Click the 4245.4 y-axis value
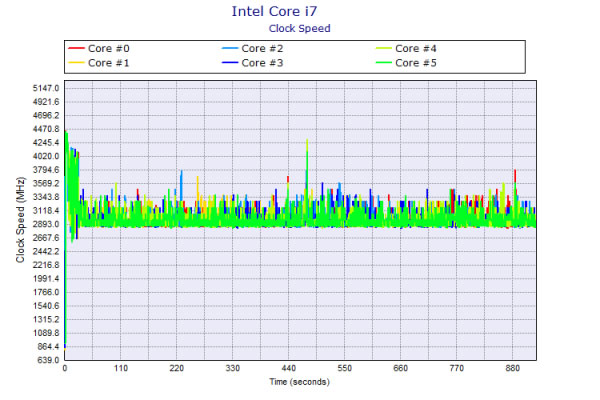The height and width of the screenshot is (400, 600). (46, 143)
